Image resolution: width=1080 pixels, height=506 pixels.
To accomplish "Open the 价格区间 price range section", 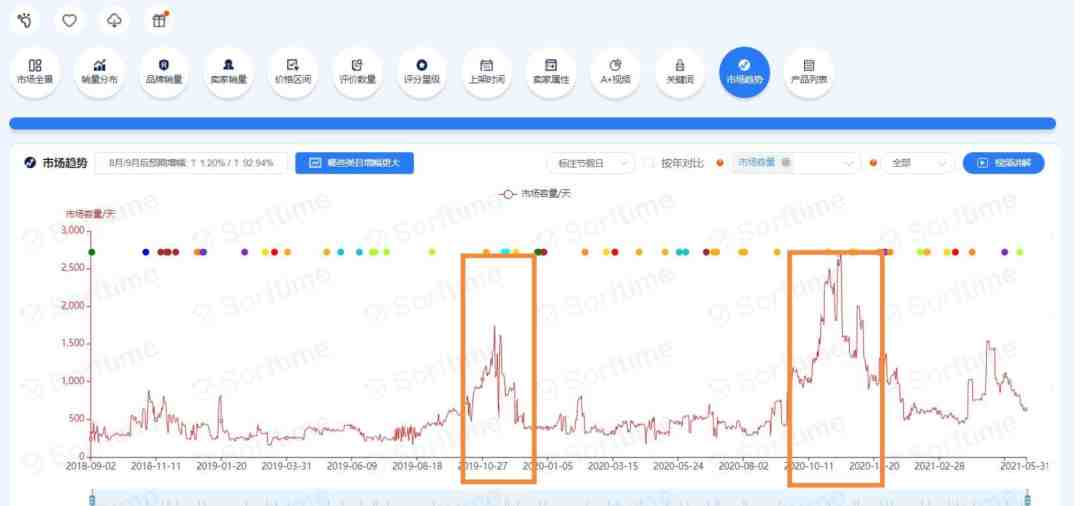I will tap(293, 72).
